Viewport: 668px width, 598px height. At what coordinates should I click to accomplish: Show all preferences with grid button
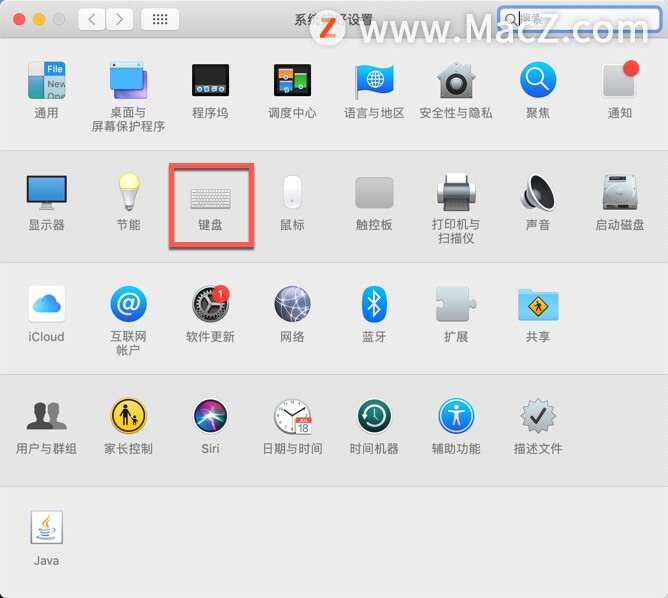[x=160, y=19]
